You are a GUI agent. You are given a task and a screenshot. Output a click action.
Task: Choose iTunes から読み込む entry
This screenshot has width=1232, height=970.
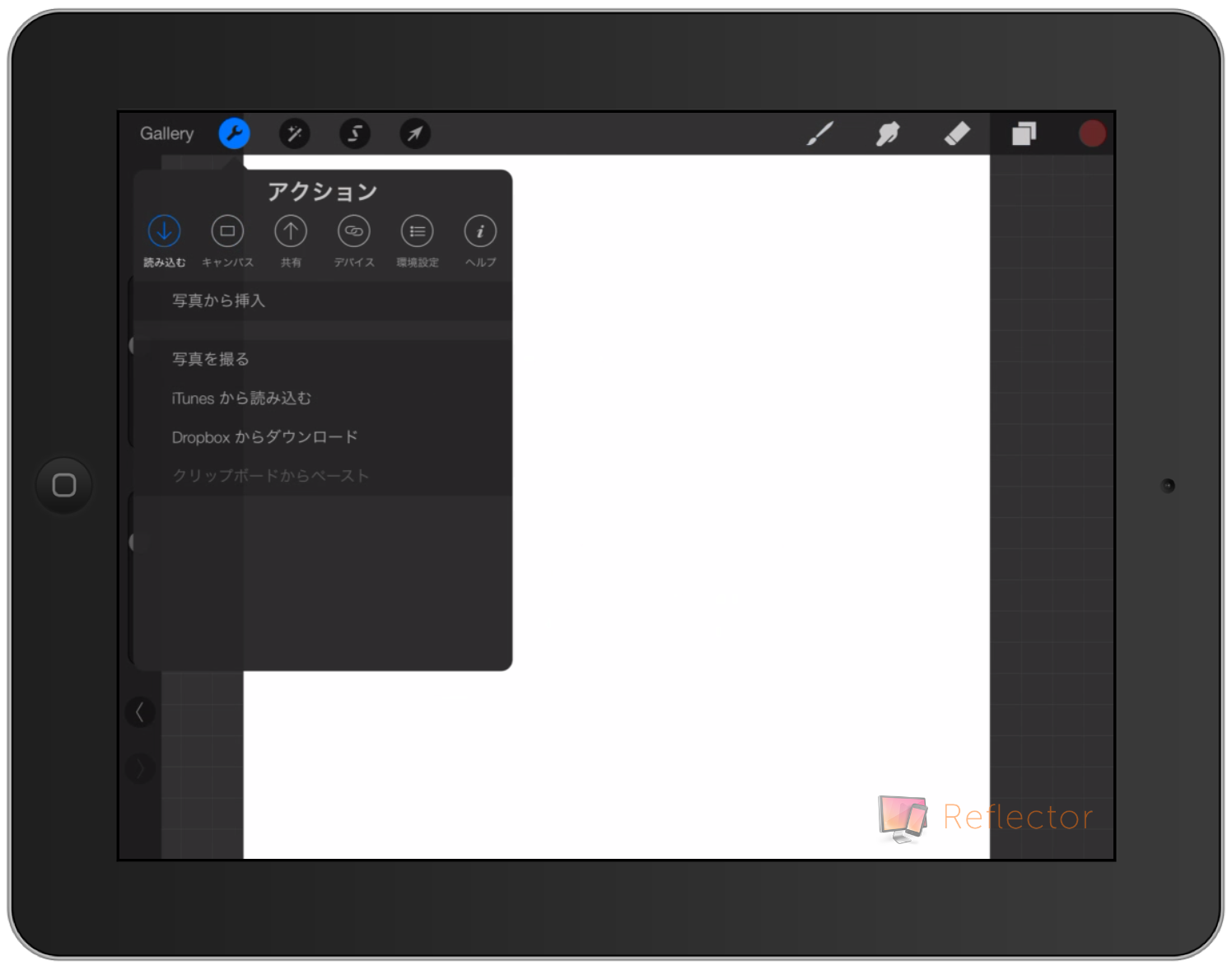tap(323, 398)
